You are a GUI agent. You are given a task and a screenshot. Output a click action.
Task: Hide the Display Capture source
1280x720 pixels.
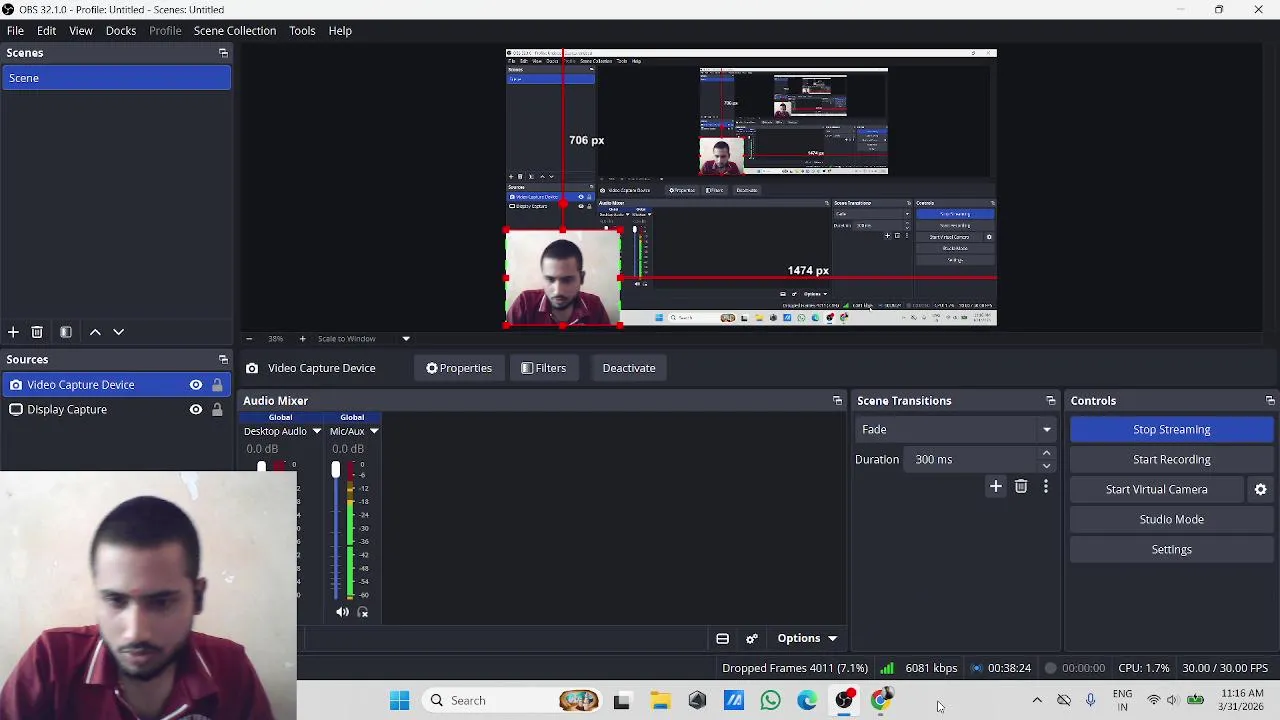point(196,410)
